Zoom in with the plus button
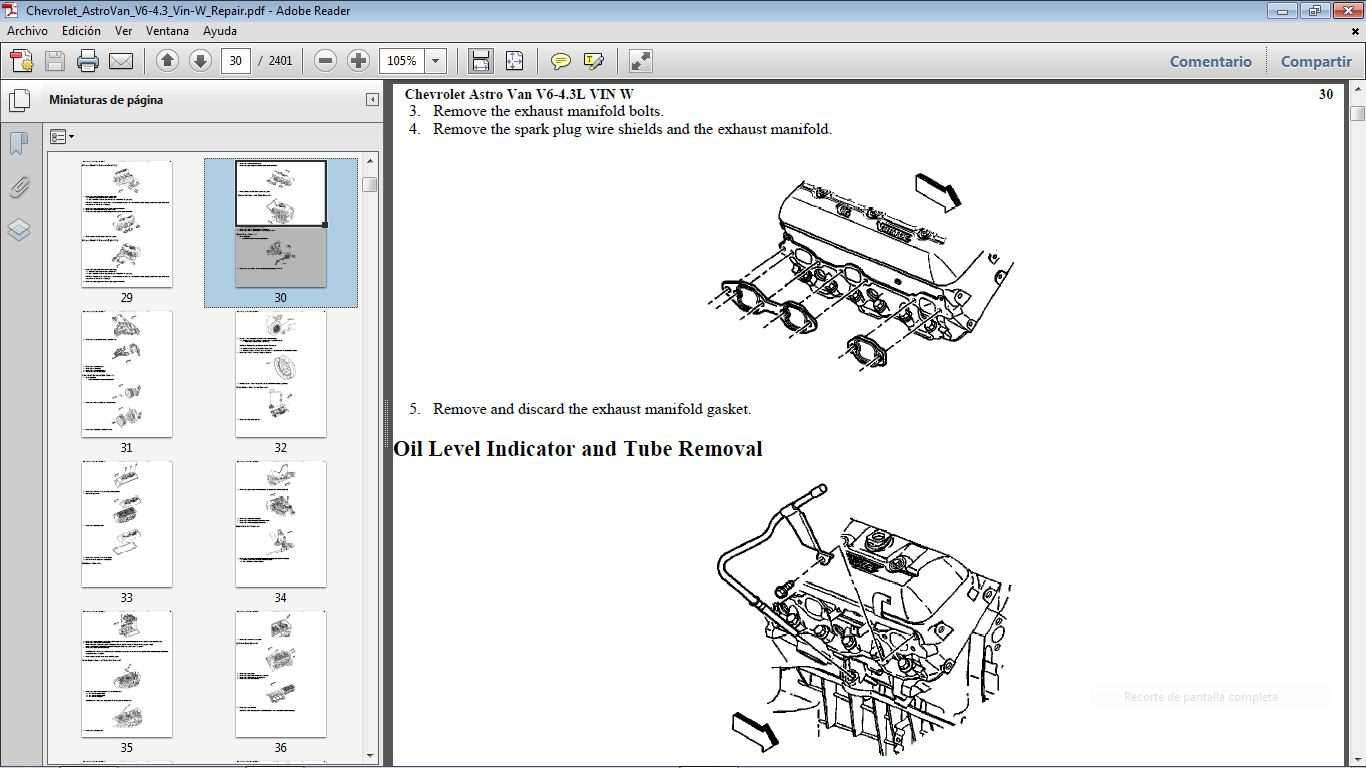The height and width of the screenshot is (768, 1366). pos(358,61)
